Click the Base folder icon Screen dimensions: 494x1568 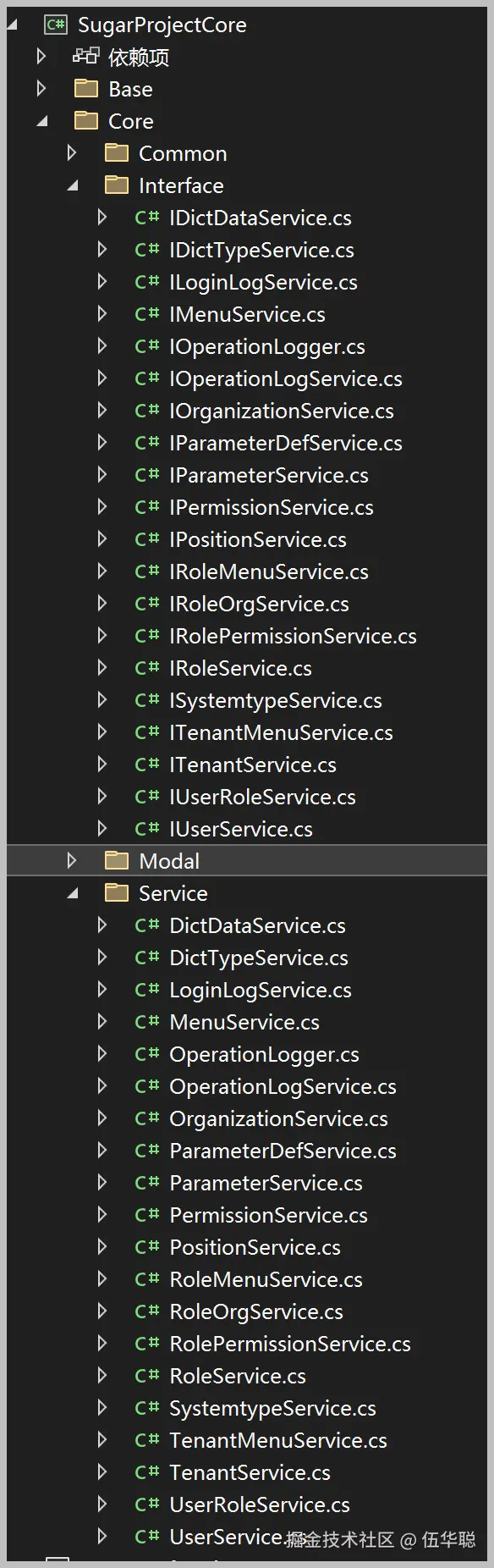[x=86, y=88]
